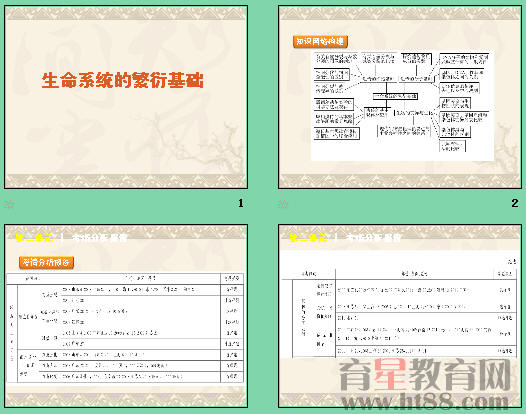
Task: Click the animation star icon under slide 1
Action: (9, 204)
